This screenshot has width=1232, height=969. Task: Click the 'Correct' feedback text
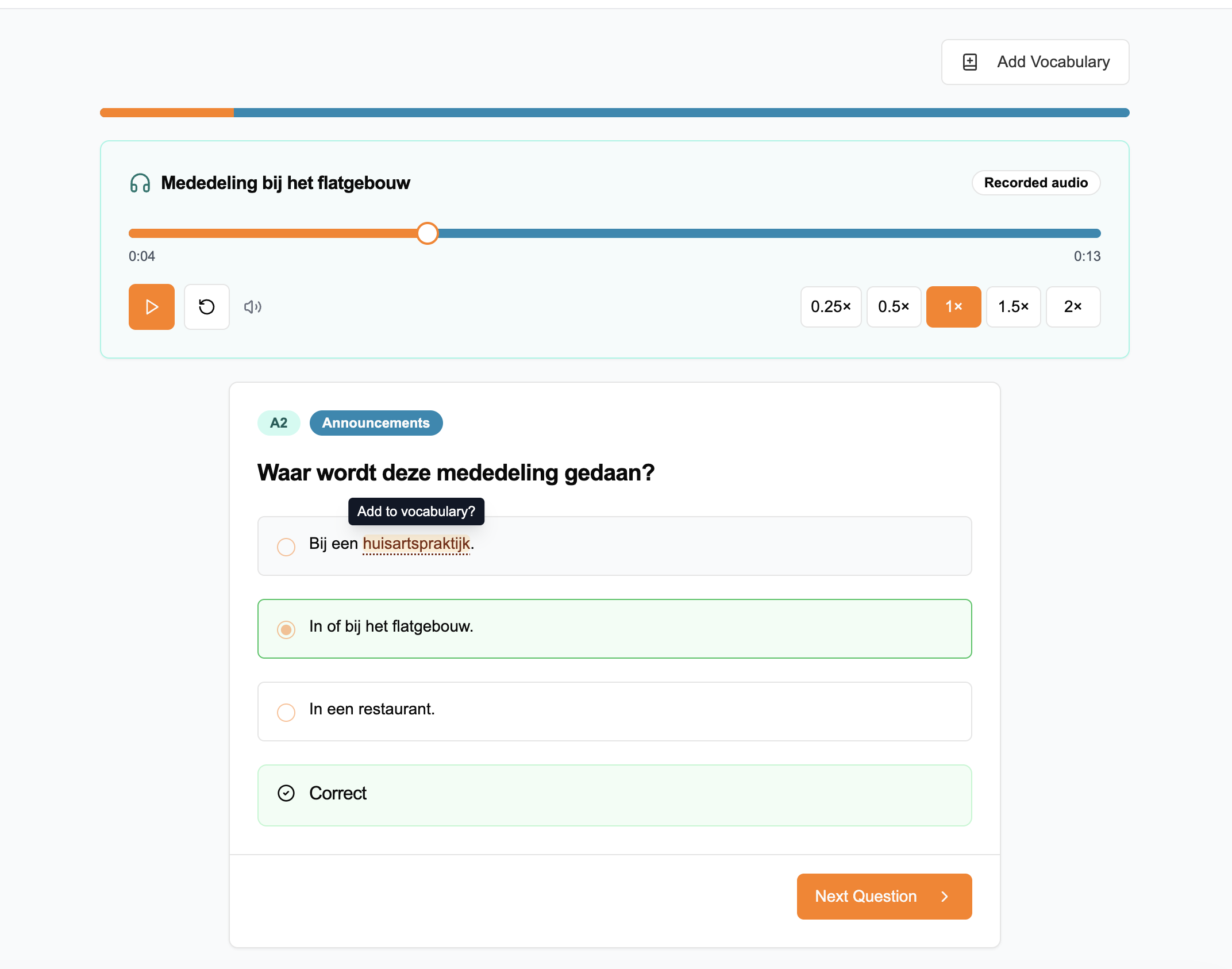tap(338, 793)
